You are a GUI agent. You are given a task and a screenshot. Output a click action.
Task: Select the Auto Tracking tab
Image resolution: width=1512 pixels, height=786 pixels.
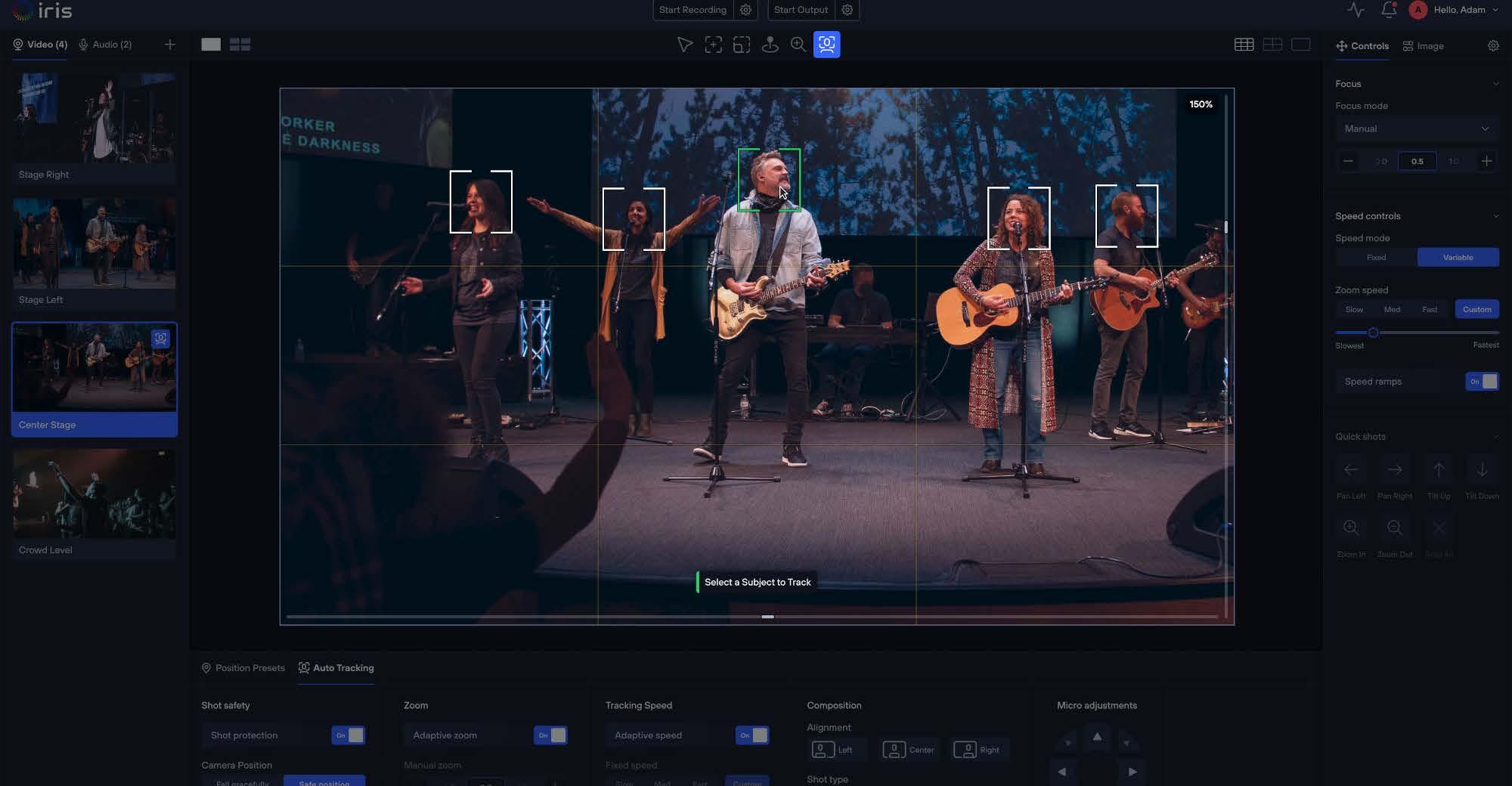(x=336, y=668)
